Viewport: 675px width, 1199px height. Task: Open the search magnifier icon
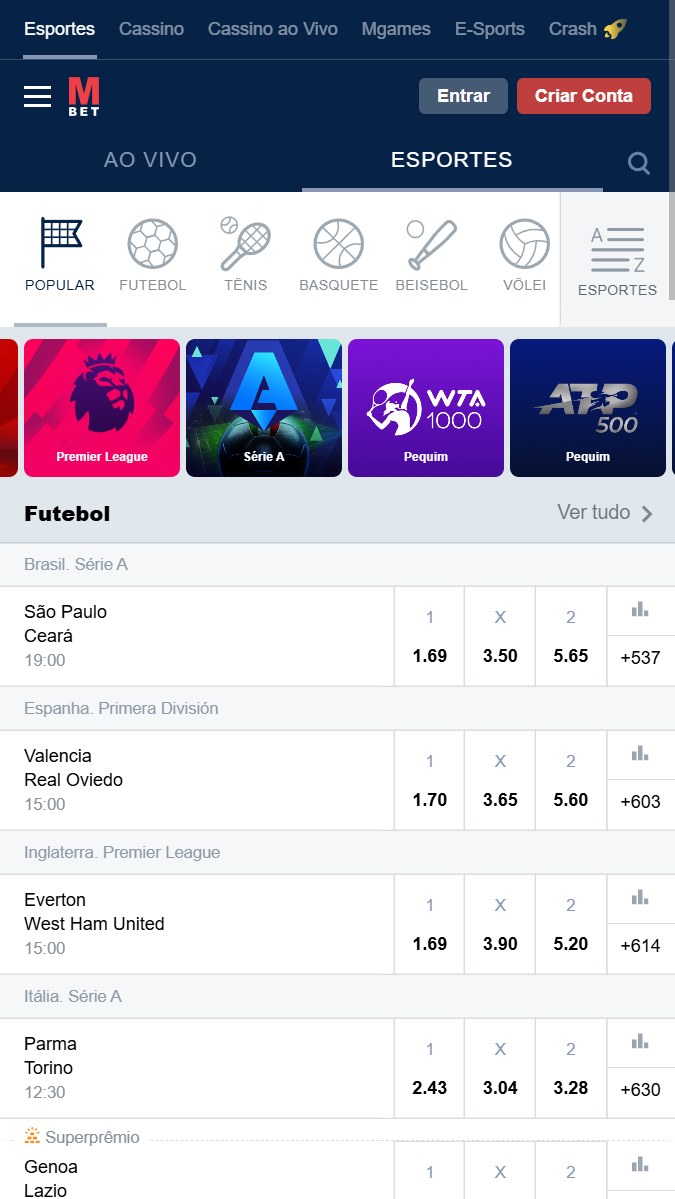pos(639,164)
